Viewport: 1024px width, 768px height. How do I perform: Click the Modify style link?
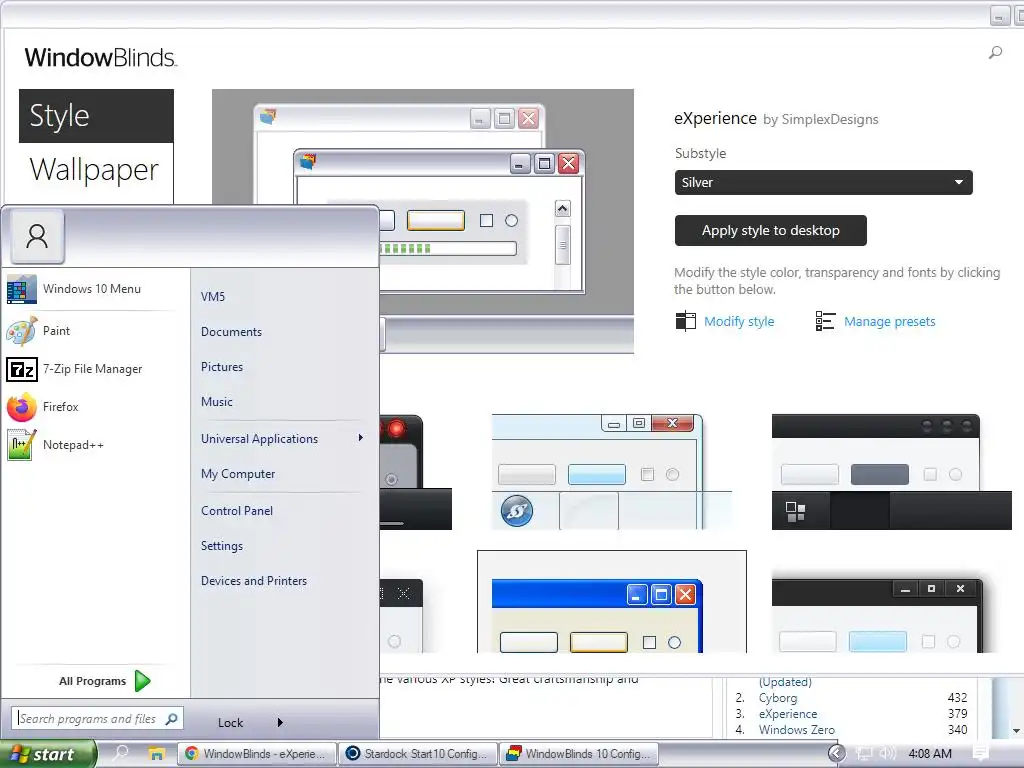pos(739,321)
